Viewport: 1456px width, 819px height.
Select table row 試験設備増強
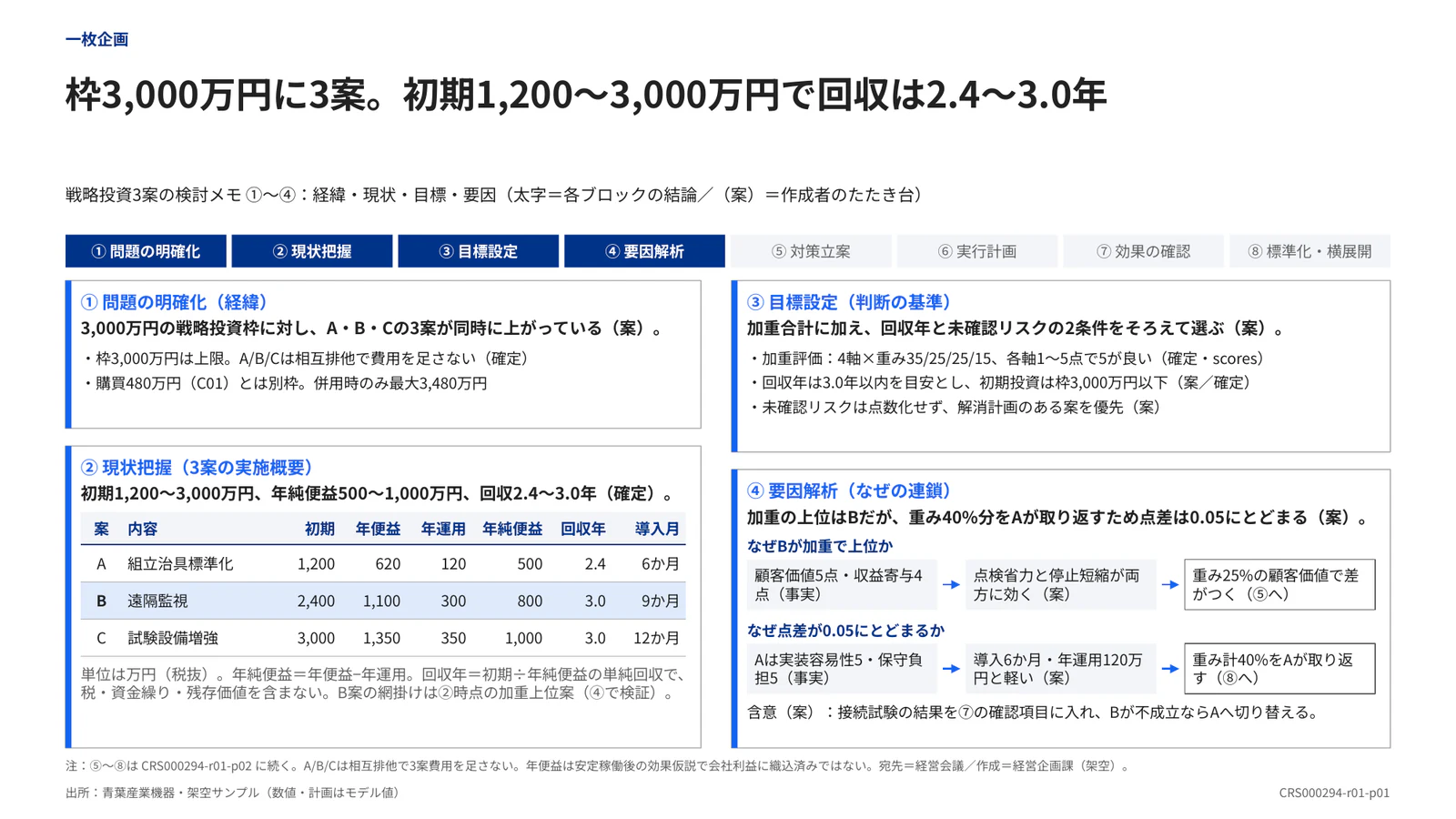click(x=383, y=638)
